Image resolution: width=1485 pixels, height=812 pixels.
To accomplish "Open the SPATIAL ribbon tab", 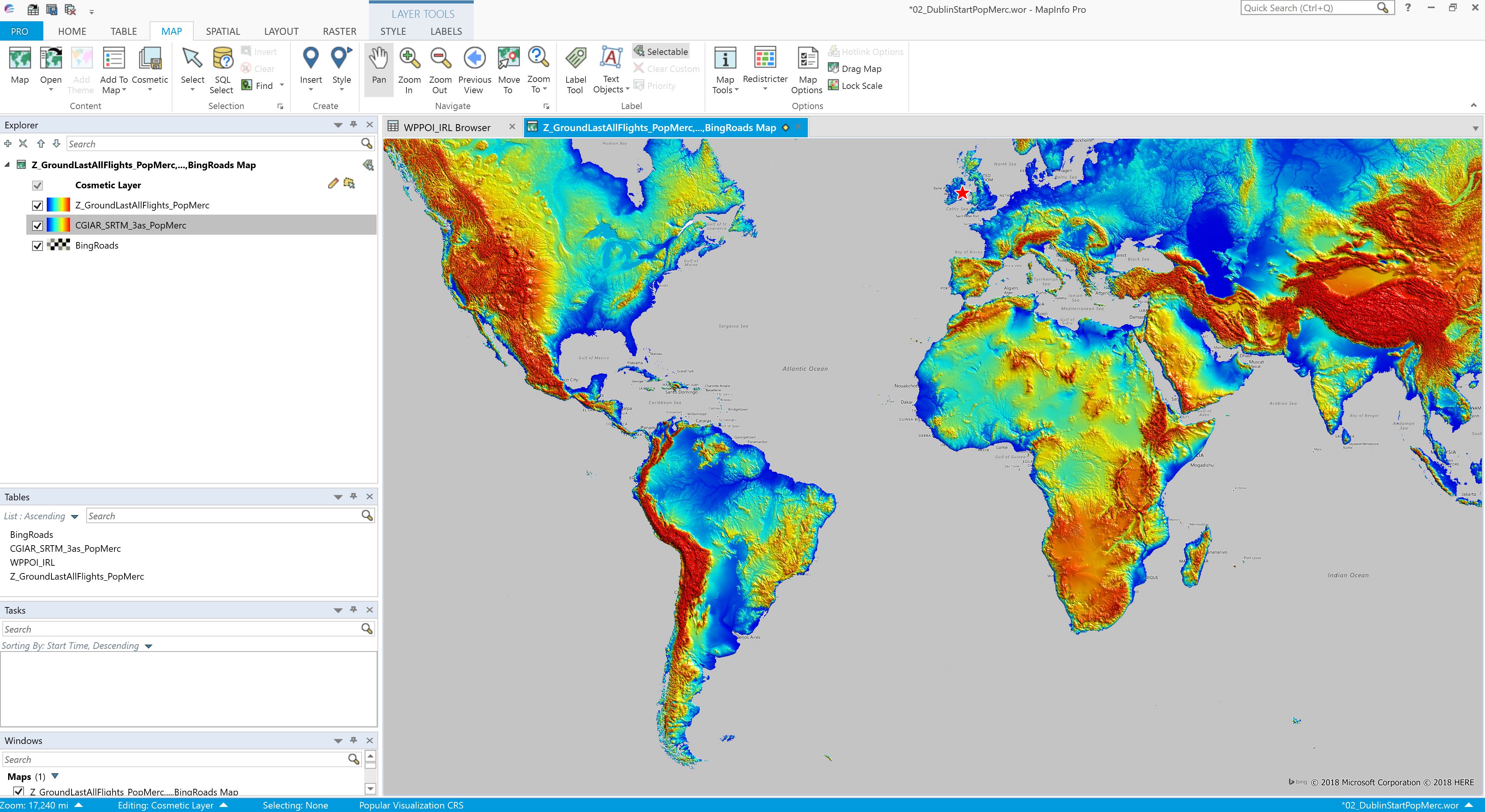I will tap(222, 31).
